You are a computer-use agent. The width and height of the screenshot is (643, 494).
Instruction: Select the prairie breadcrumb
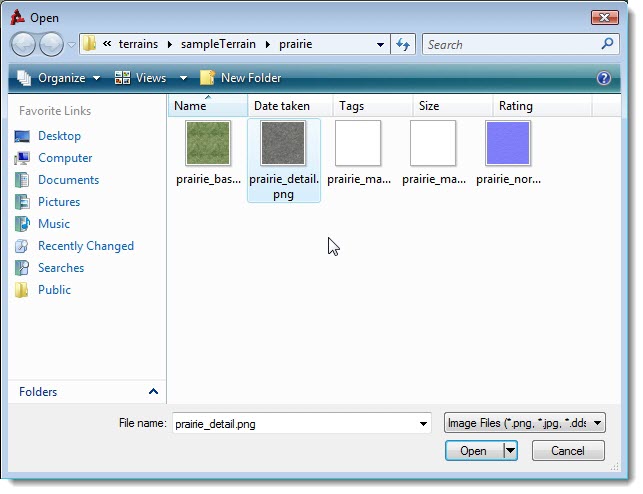tap(296, 44)
